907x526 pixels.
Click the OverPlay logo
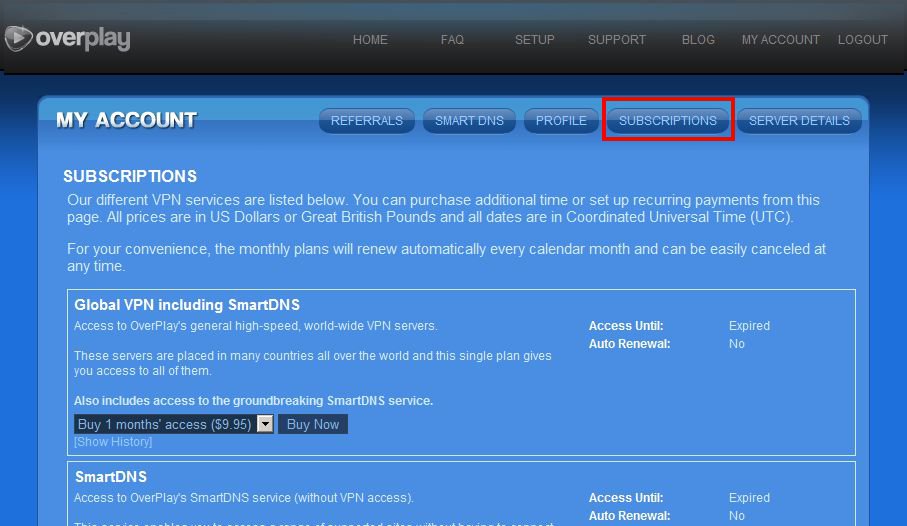68,39
